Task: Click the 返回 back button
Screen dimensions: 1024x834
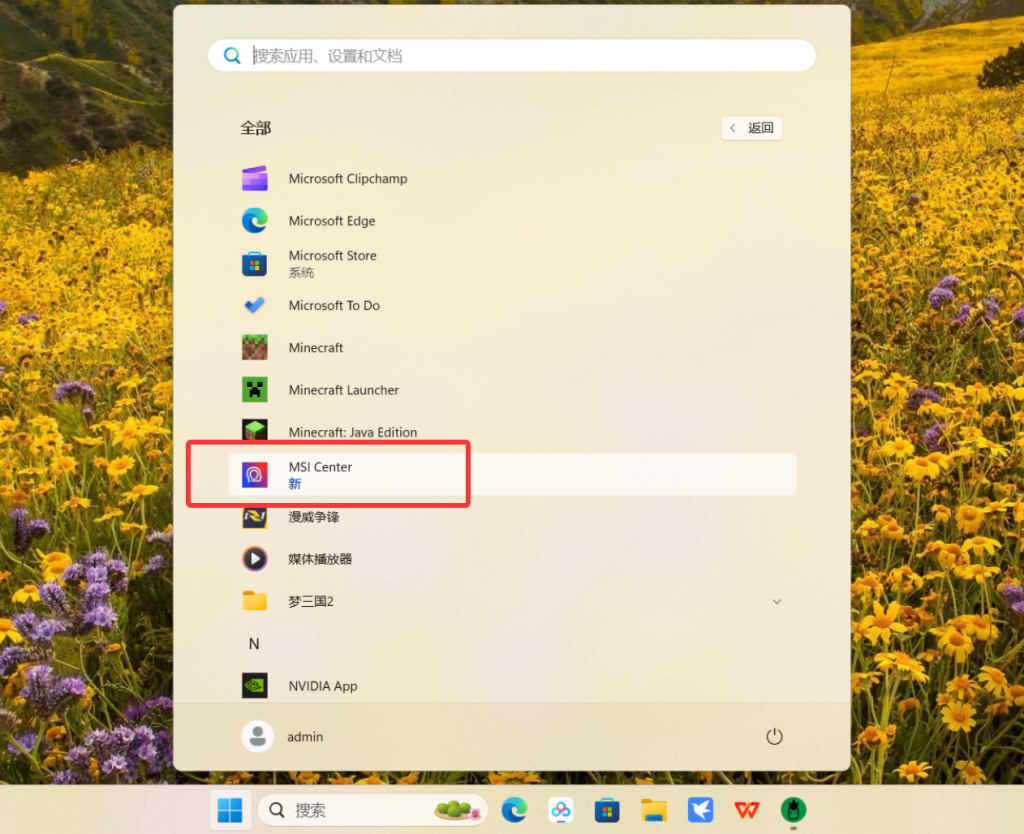Action: (x=752, y=128)
